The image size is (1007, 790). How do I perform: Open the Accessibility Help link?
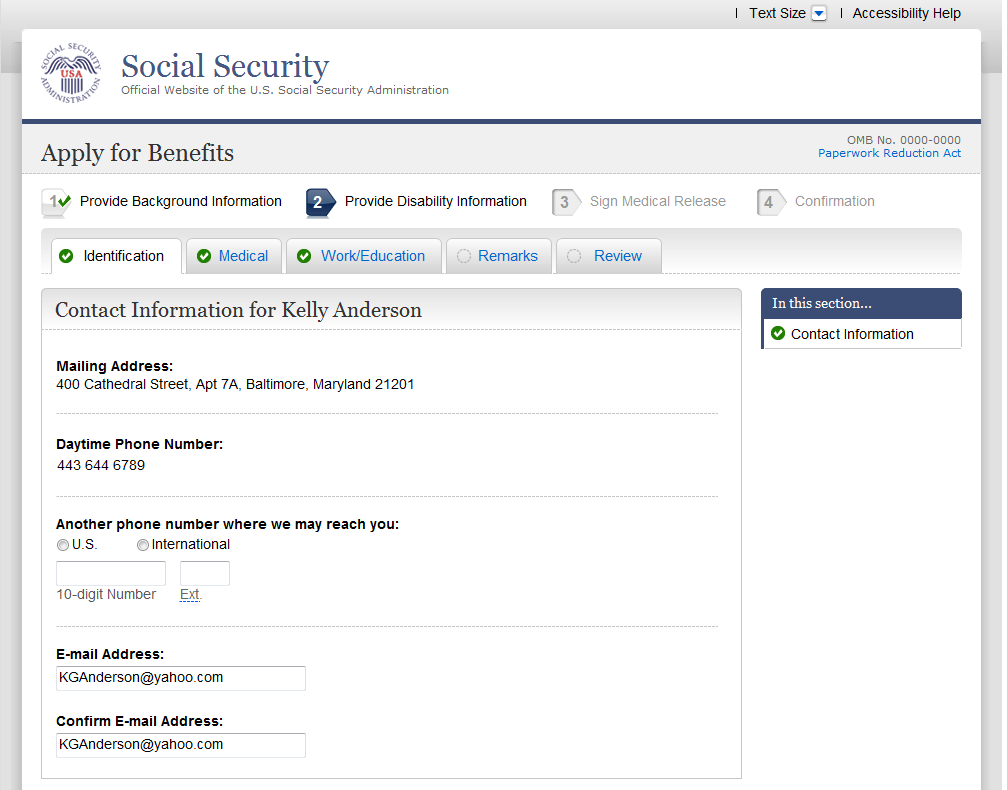tap(906, 14)
